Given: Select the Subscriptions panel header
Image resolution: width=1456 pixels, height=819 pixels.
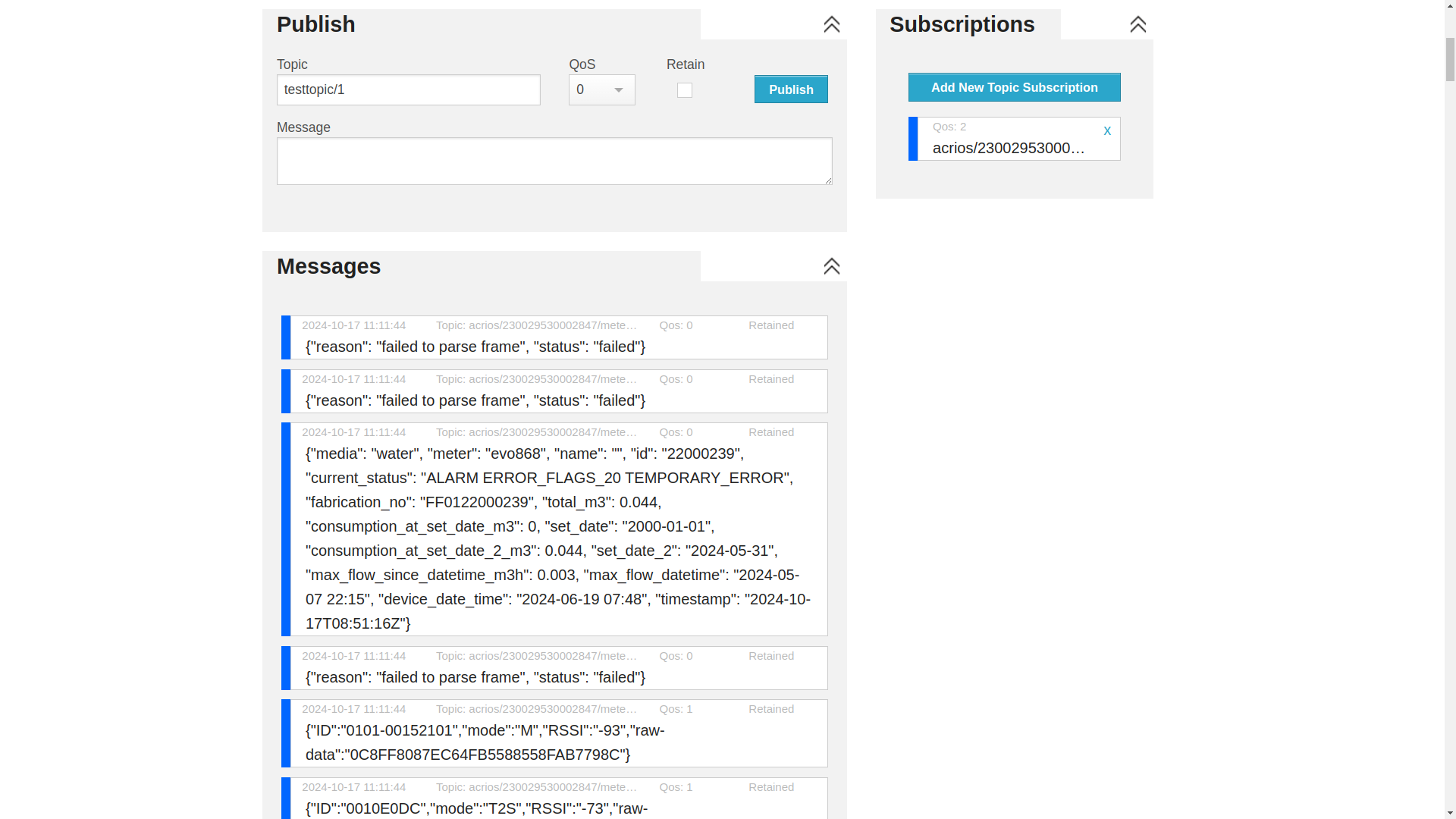Looking at the screenshot, I should [x=962, y=24].
